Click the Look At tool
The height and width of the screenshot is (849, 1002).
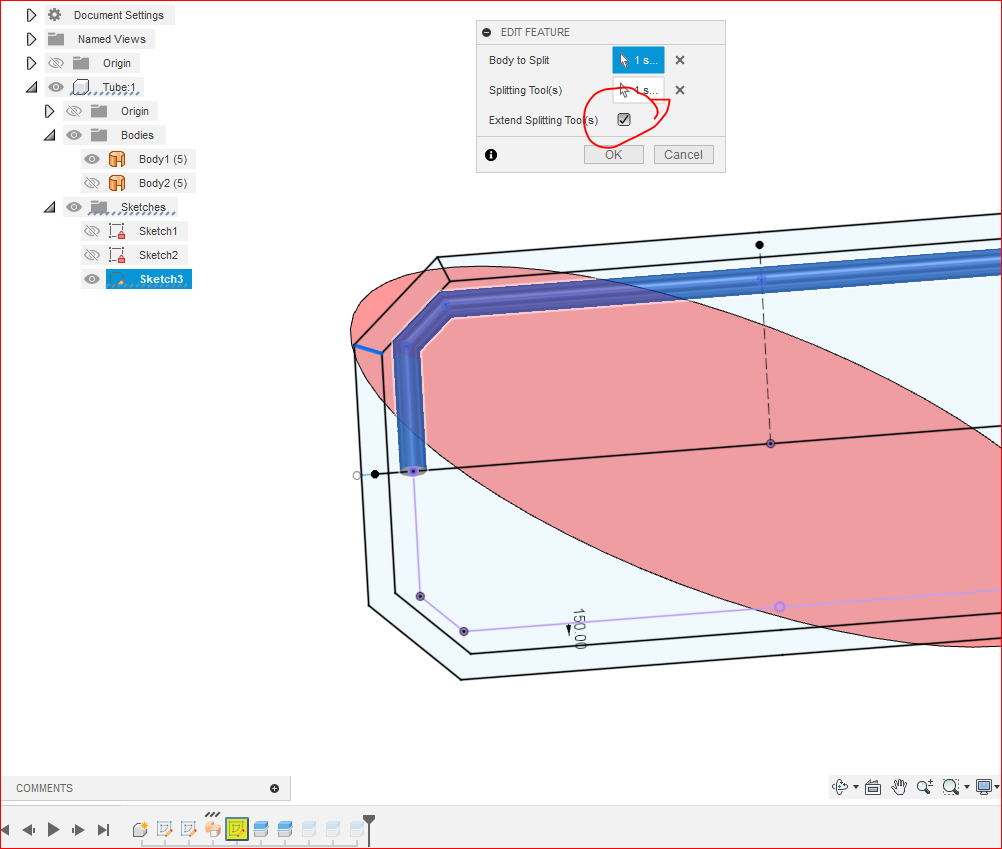873,788
